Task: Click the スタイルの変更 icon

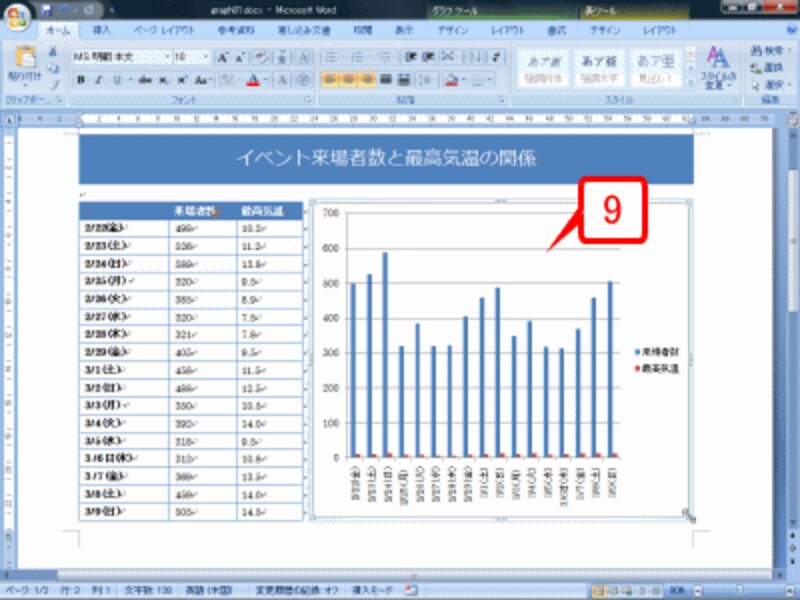Action: click(717, 65)
